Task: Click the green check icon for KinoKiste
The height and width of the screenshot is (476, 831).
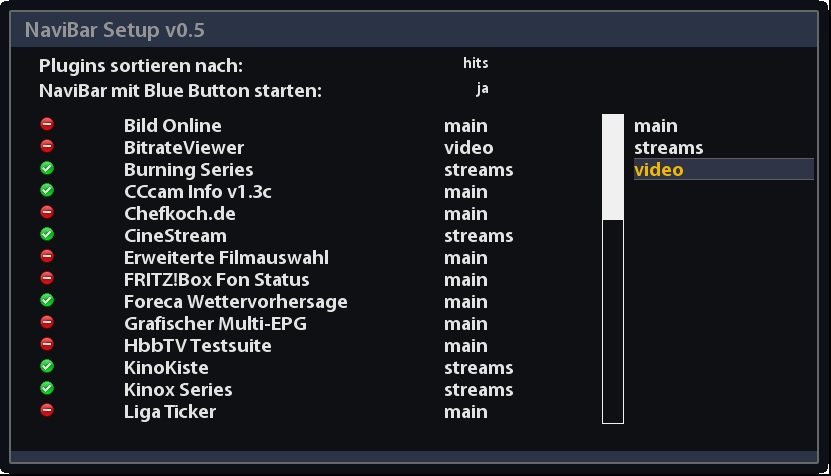Action: pyautogui.click(x=47, y=366)
